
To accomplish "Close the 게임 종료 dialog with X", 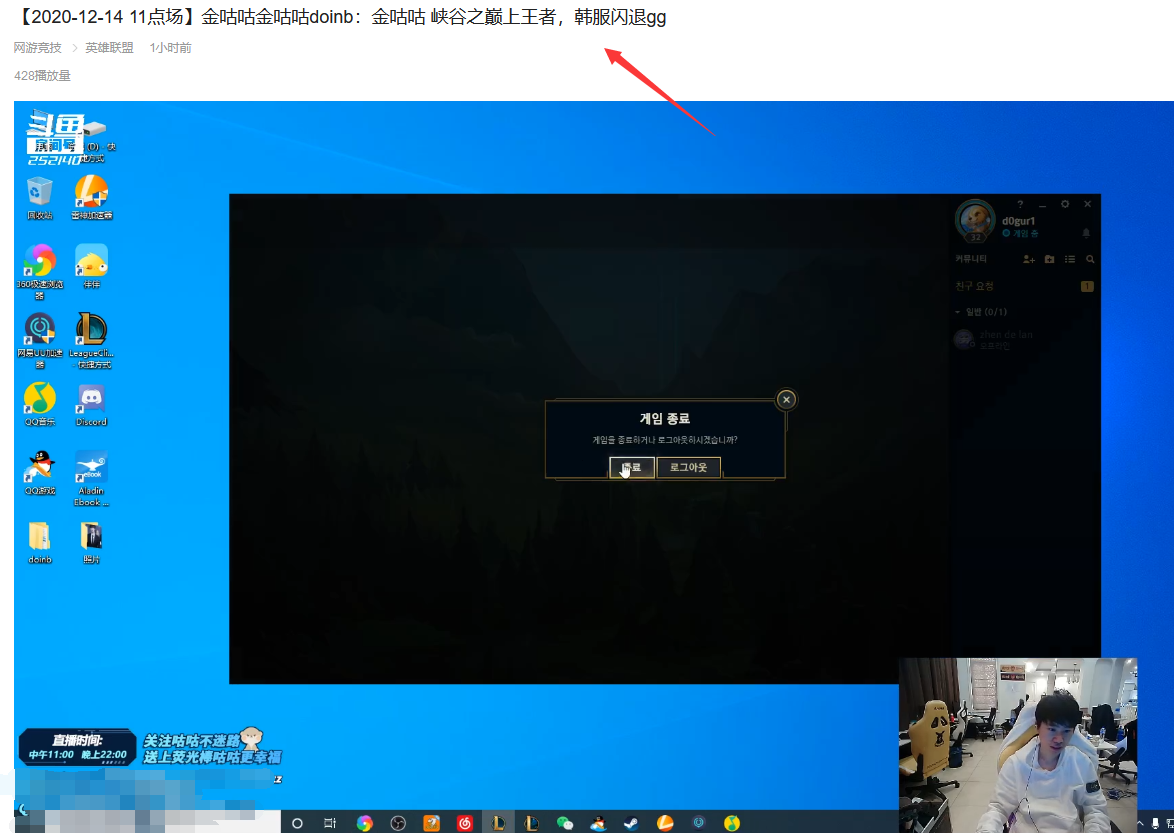I will pos(786,400).
